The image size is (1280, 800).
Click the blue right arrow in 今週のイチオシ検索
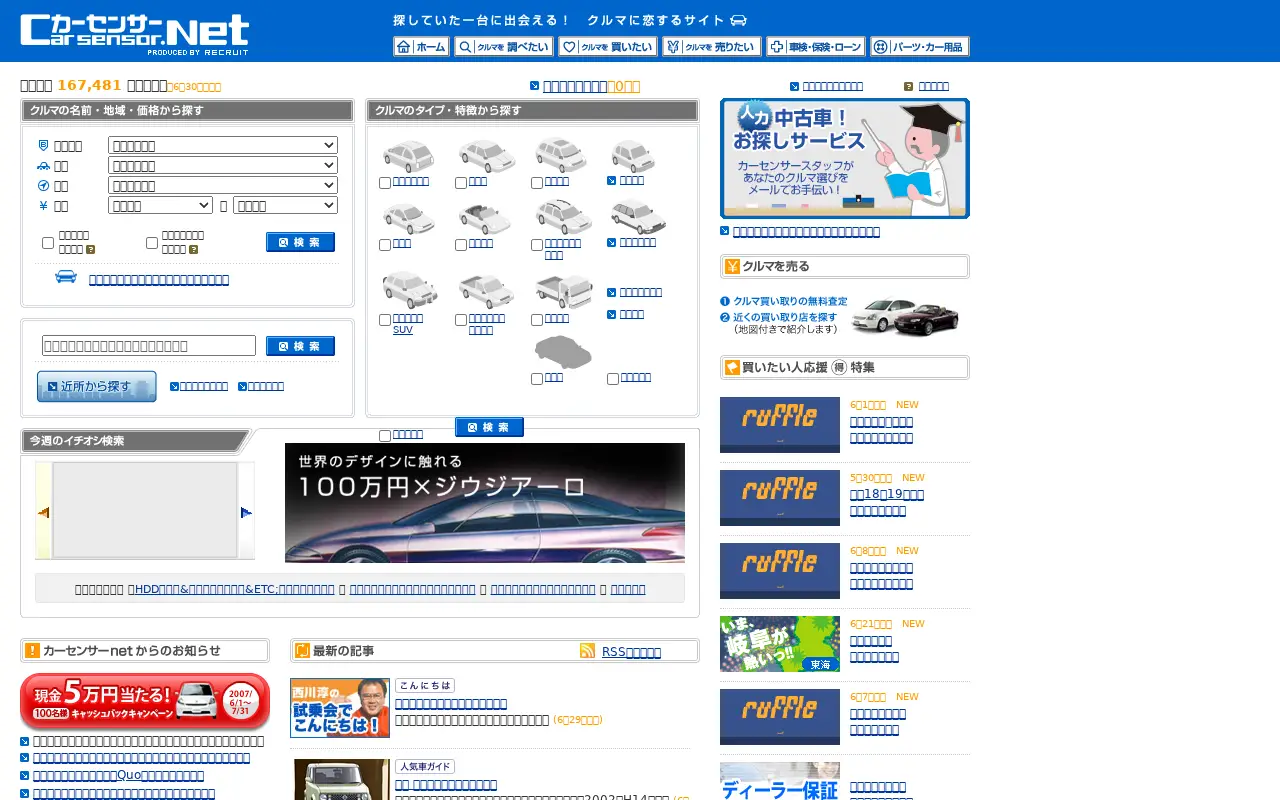point(246,513)
